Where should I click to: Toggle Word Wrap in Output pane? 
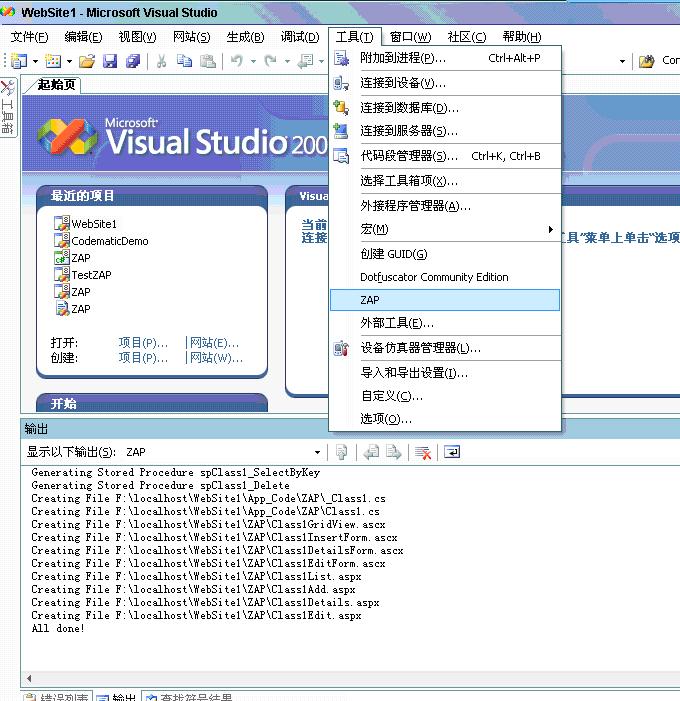pyautogui.click(x=452, y=452)
